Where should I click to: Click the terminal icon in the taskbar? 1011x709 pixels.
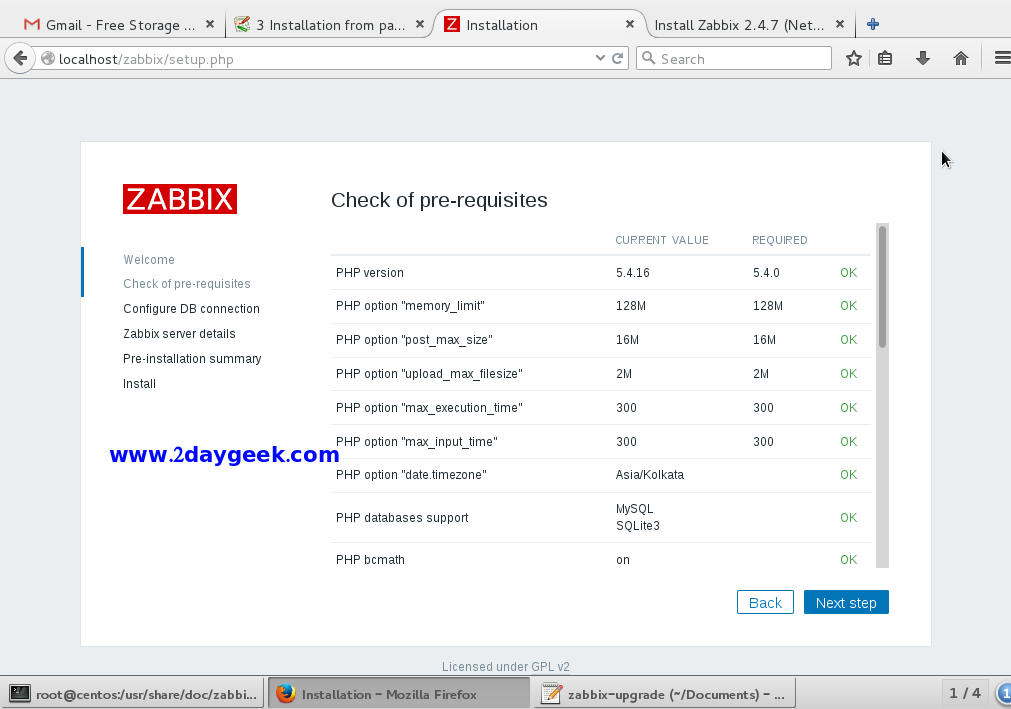[x=19, y=694]
